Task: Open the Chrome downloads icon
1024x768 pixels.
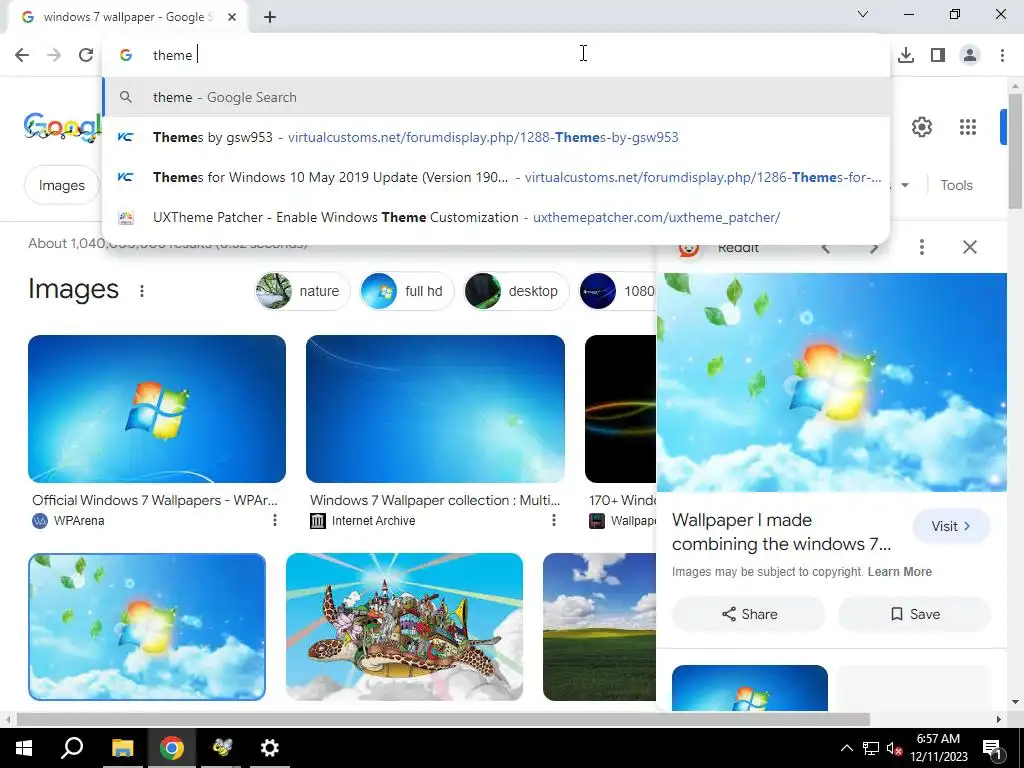Action: pyautogui.click(x=906, y=55)
